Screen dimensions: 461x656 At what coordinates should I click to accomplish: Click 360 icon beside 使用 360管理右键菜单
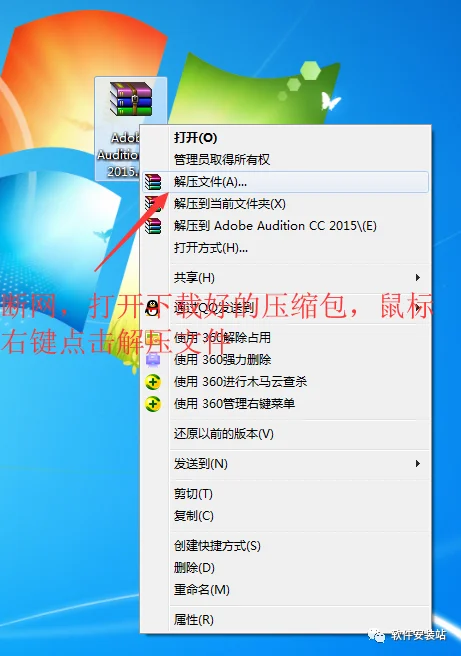pos(153,404)
